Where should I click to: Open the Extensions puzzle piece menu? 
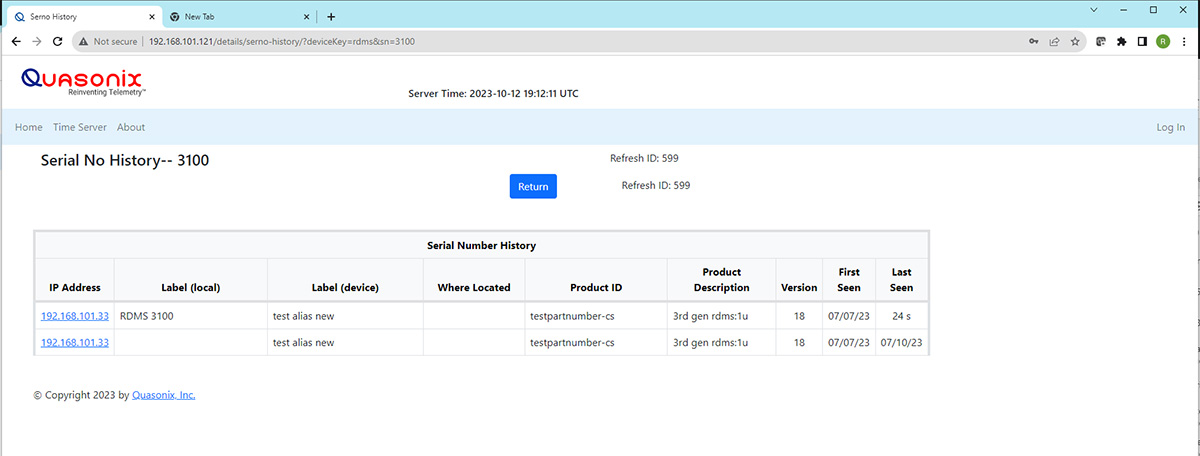(x=1121, y=42)
